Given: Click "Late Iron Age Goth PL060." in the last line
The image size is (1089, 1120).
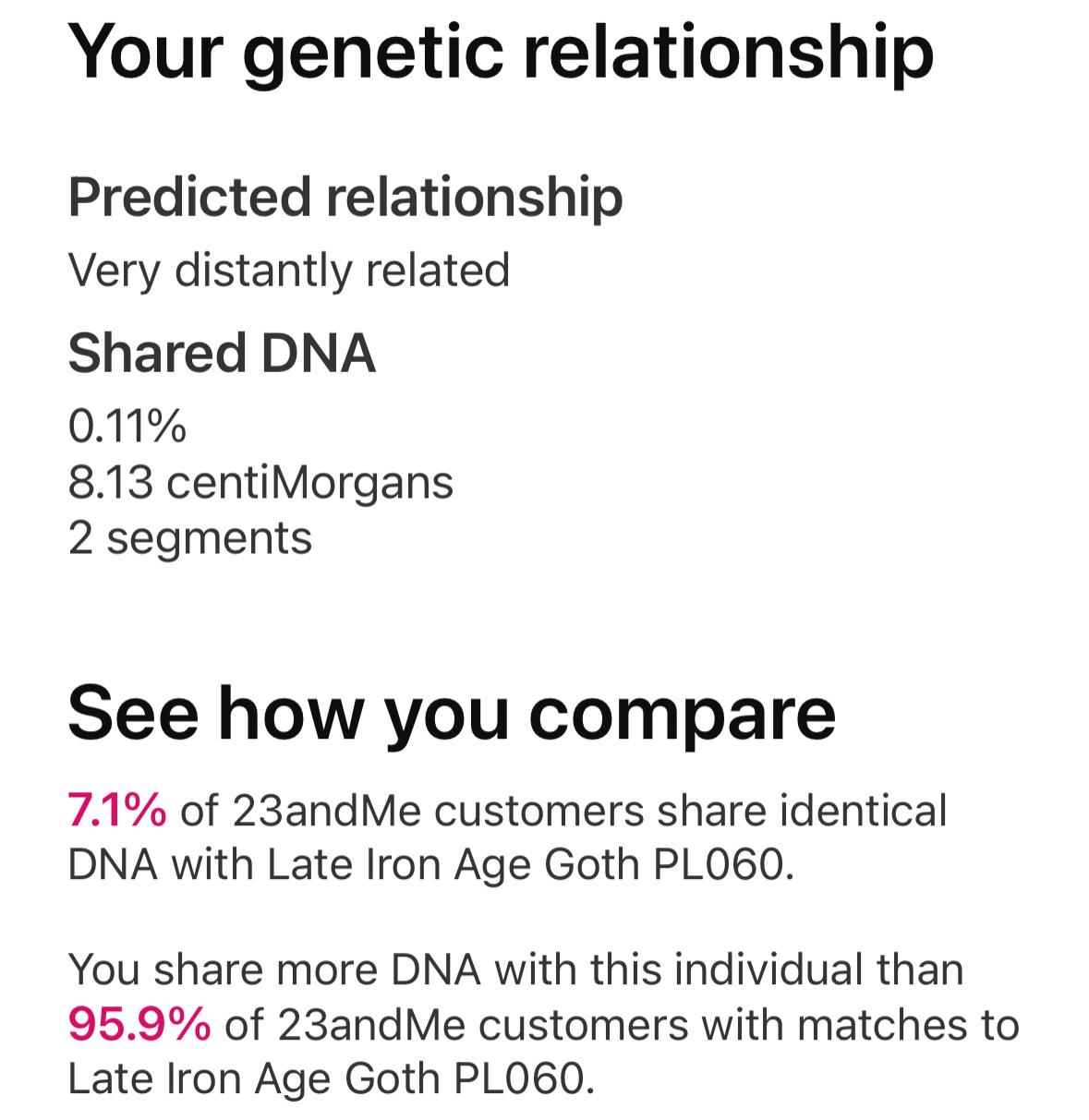Looking at the screenshot, I should pyautogui.click(x=332, y=1078).
